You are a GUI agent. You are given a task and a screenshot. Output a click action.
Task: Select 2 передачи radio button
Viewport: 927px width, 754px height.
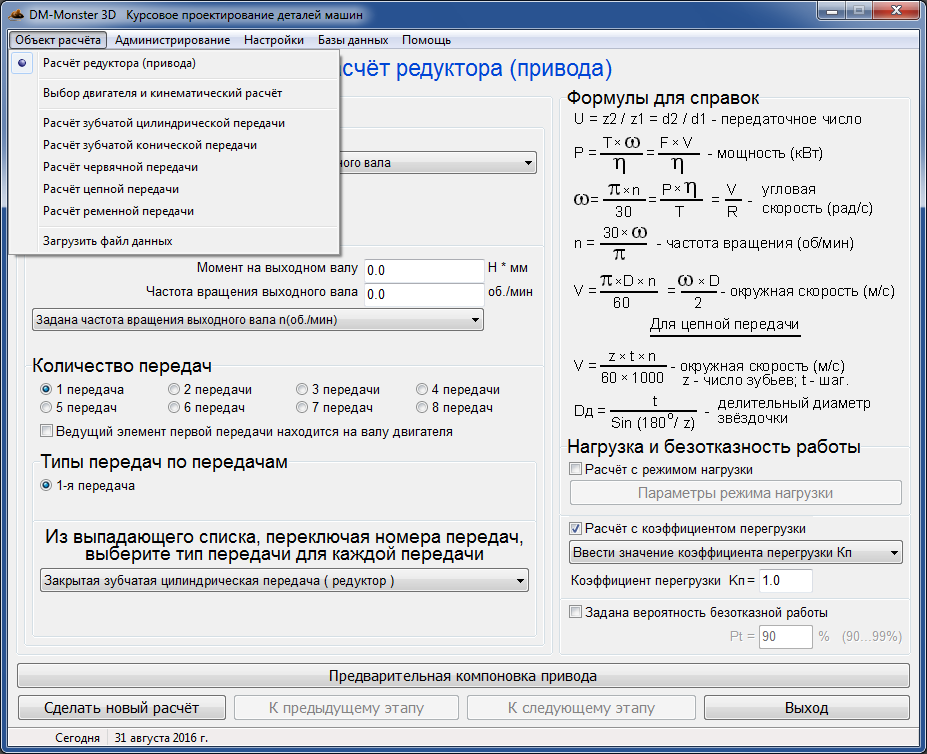click(x=174, y=389)
